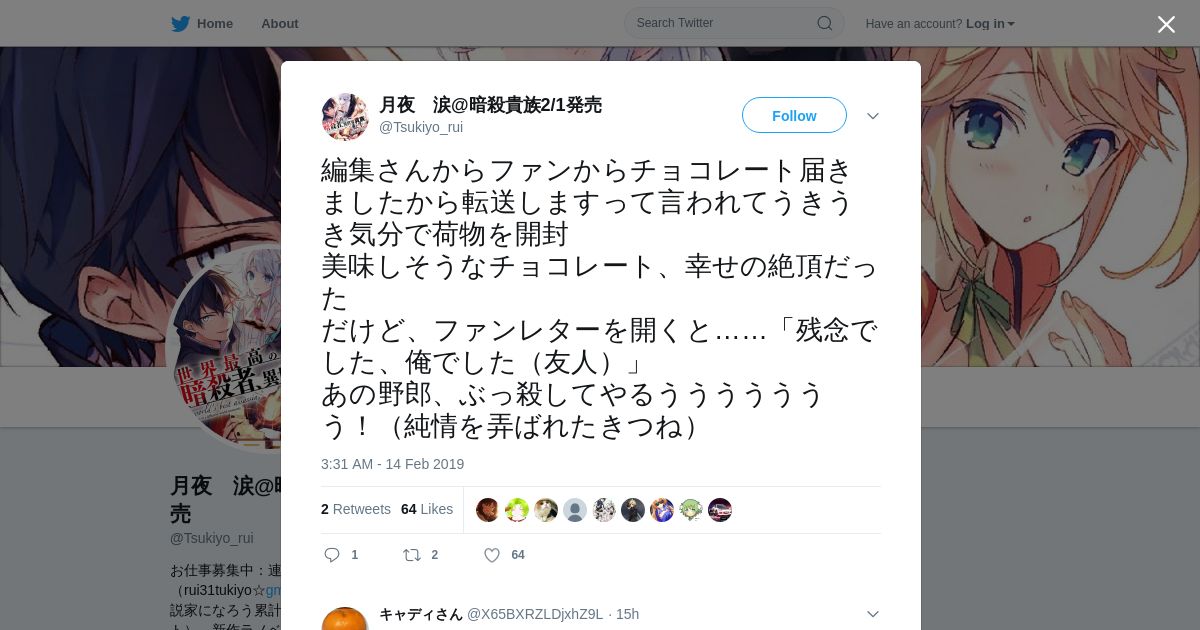Follow @Tsukiyo_rui with the Follow button
The image size is (1200, 630).
(x=794, y=116)
